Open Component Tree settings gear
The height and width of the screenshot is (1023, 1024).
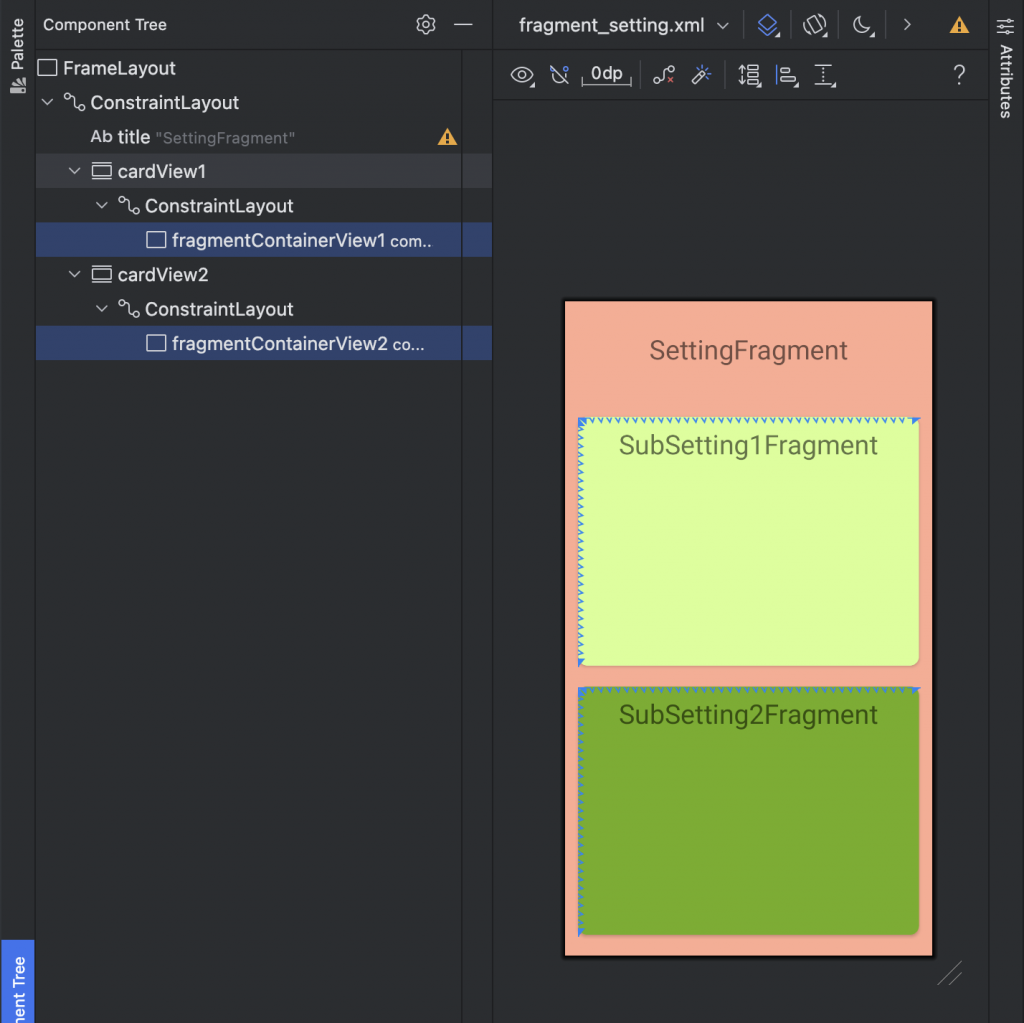coord(425,25)
